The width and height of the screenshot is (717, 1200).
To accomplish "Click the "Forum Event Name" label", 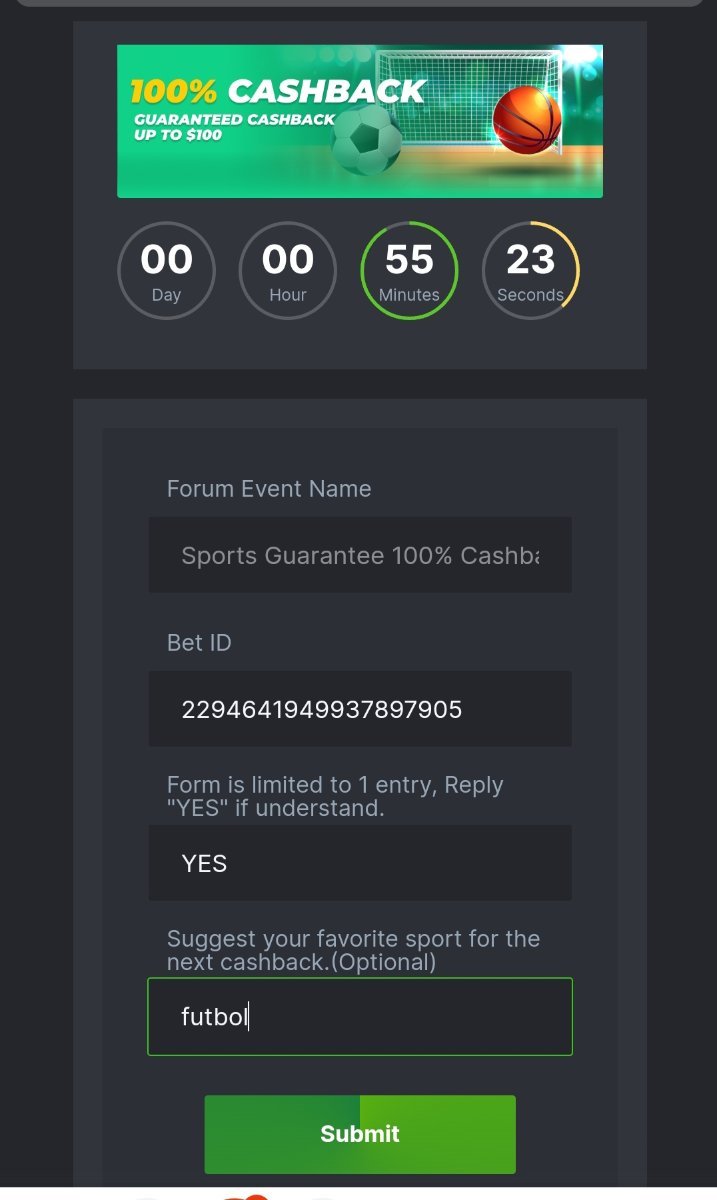I will pos(269,489).
